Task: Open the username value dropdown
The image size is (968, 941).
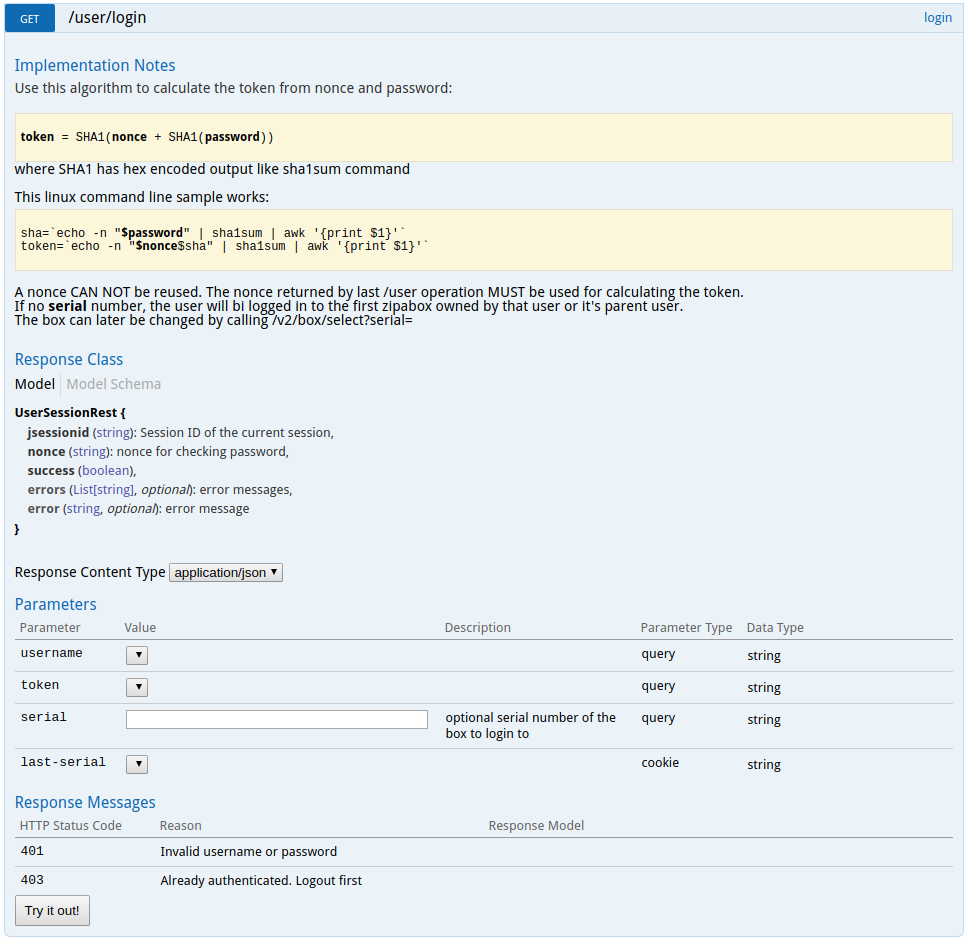Action: (x=136, y=654)
